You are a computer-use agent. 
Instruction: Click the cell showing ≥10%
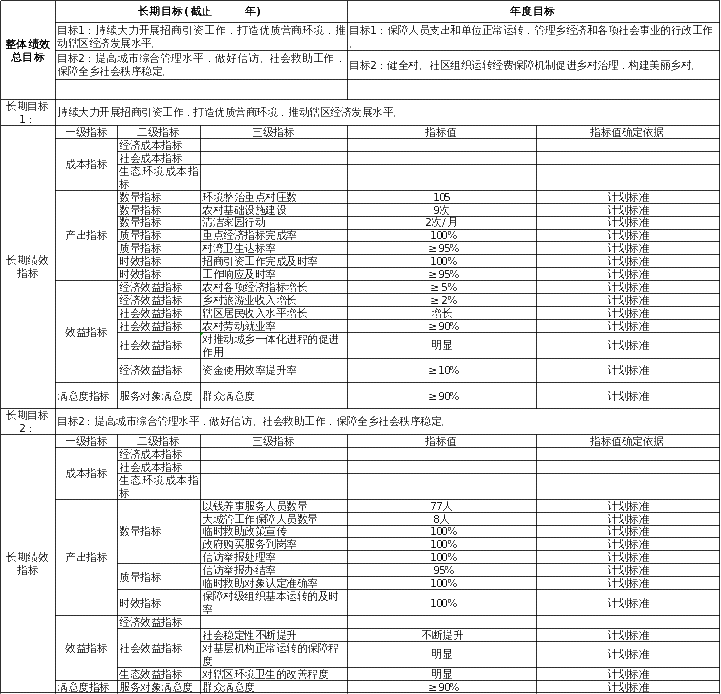[x=442, y=370]
